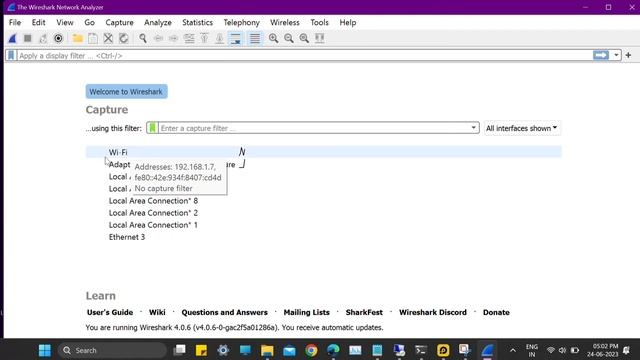Open the Questions and Answers link

pyautogui.click(x=224, y=312)
